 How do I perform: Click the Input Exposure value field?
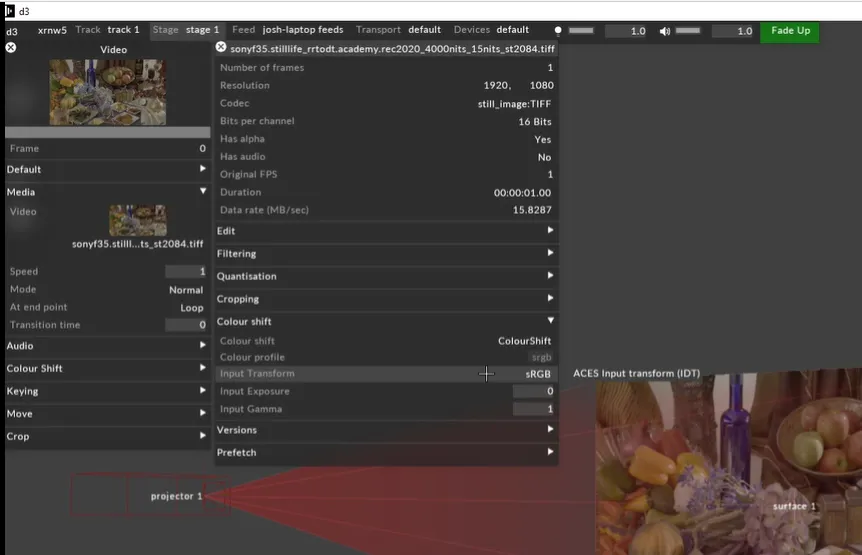533,392
